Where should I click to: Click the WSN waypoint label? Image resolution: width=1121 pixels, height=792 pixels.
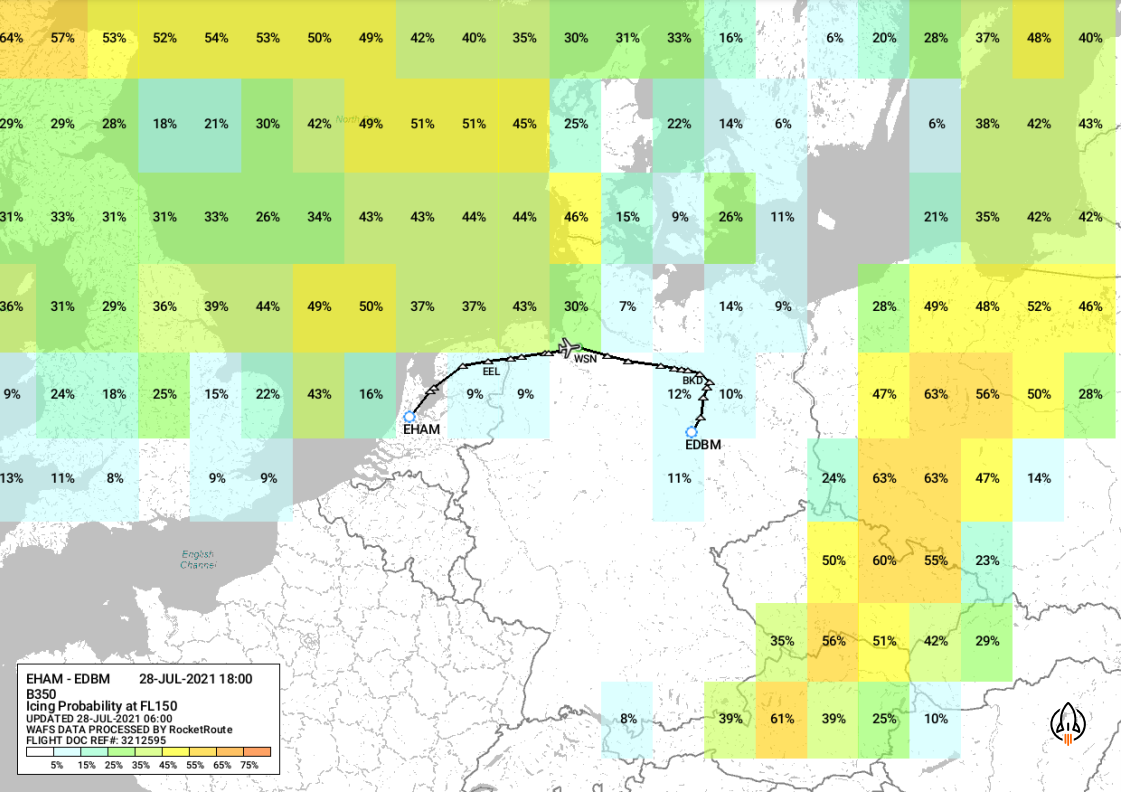(586, 356)
